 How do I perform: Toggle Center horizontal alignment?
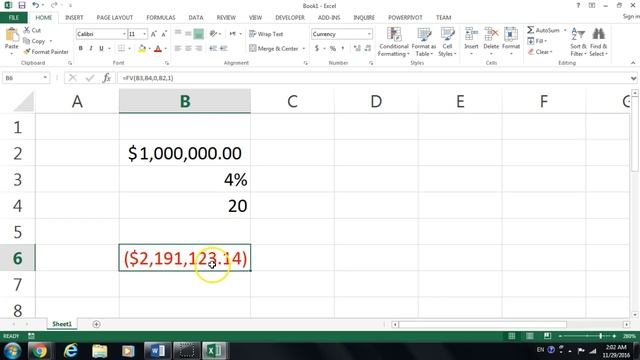(x=188, y=48)
